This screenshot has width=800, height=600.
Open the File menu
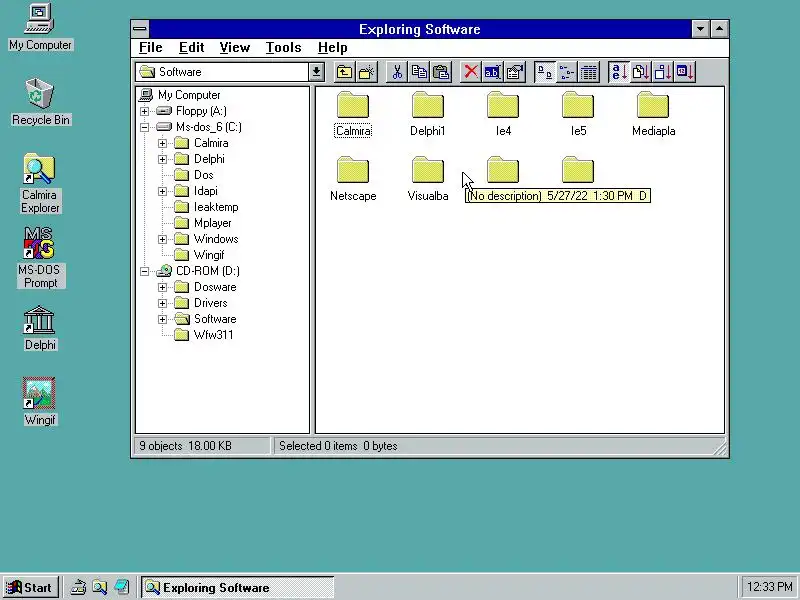point(151,47)
